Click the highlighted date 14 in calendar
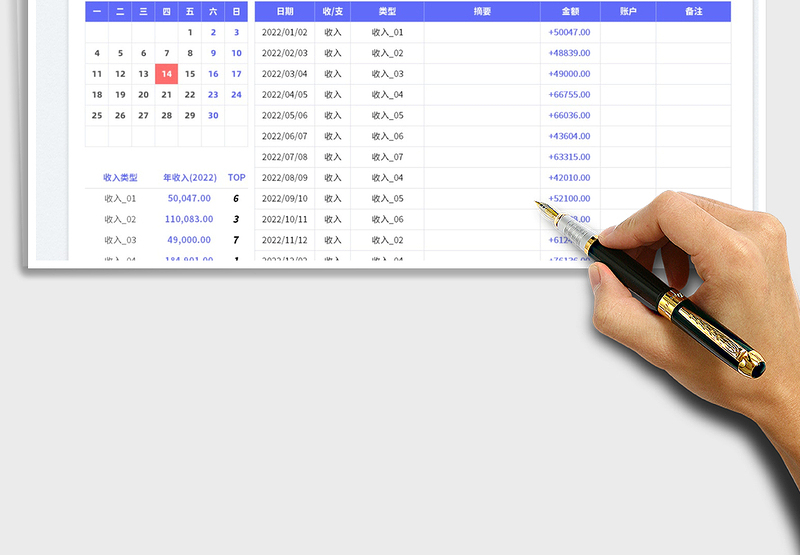The width and height of the screenshot is (800, 555). pos(166,74)
